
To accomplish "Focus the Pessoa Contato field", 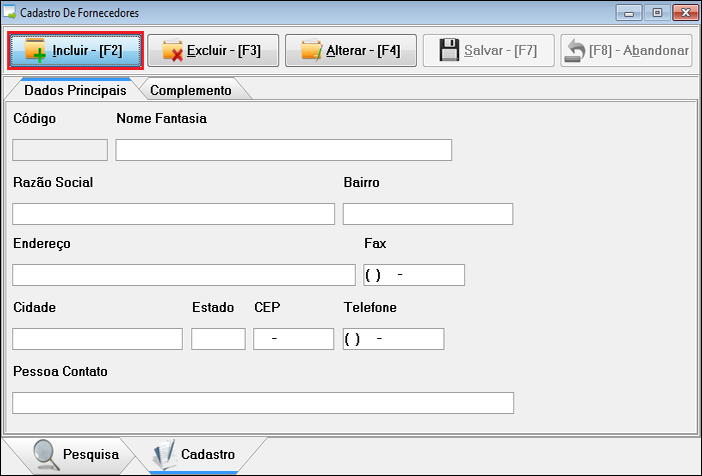I will (x=262, y=403).
